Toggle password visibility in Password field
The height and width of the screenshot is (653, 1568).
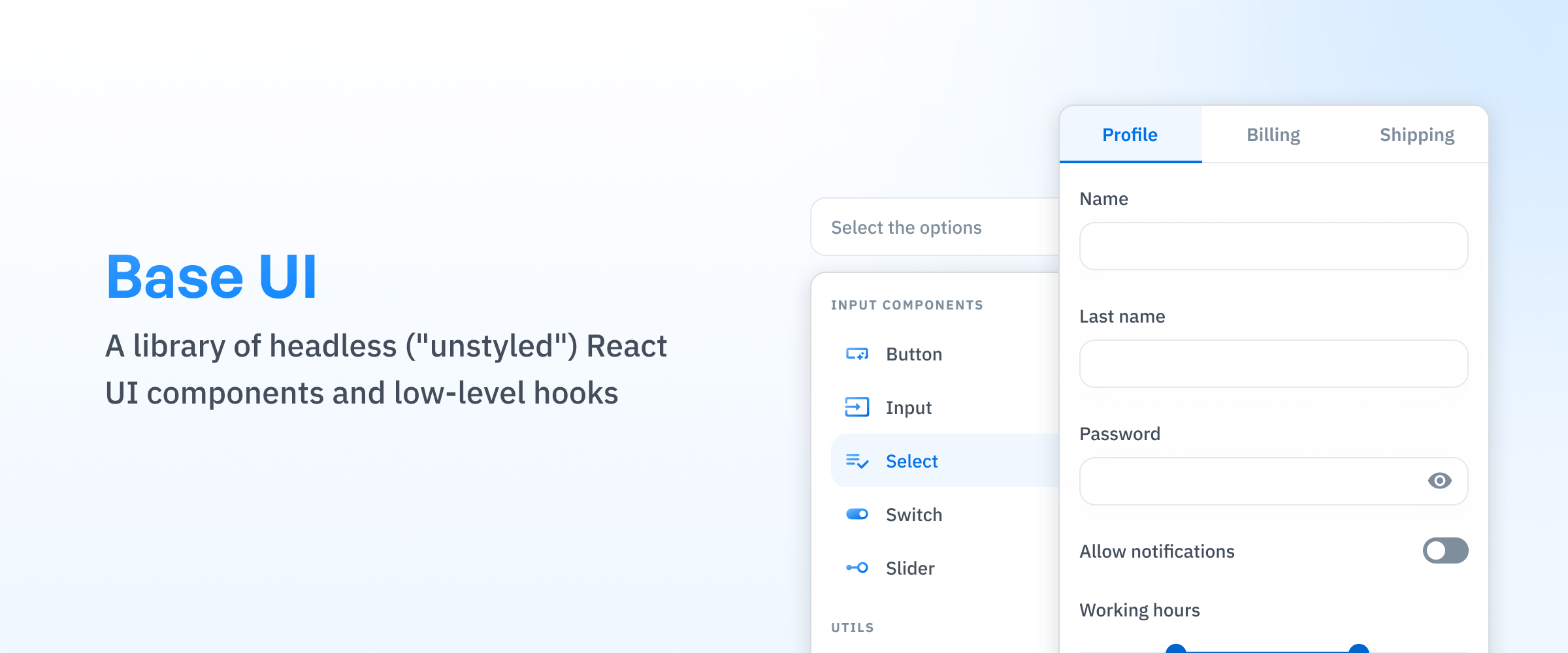[1441, 481]
